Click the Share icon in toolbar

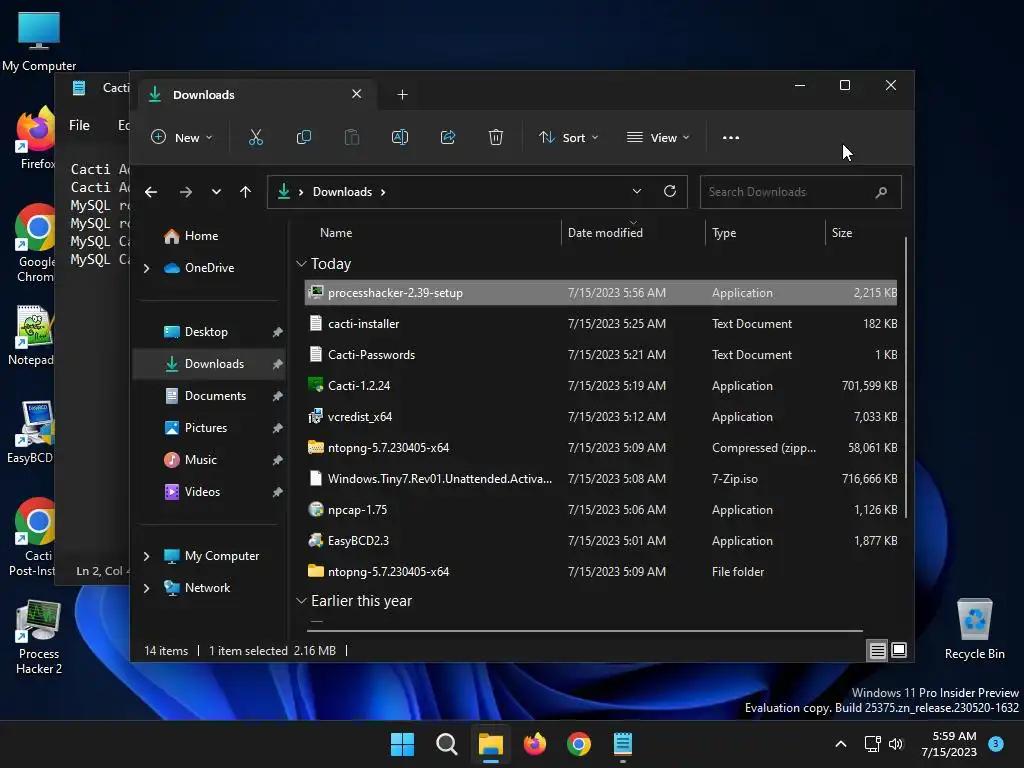pyautogui.click(x=448, y=137)
